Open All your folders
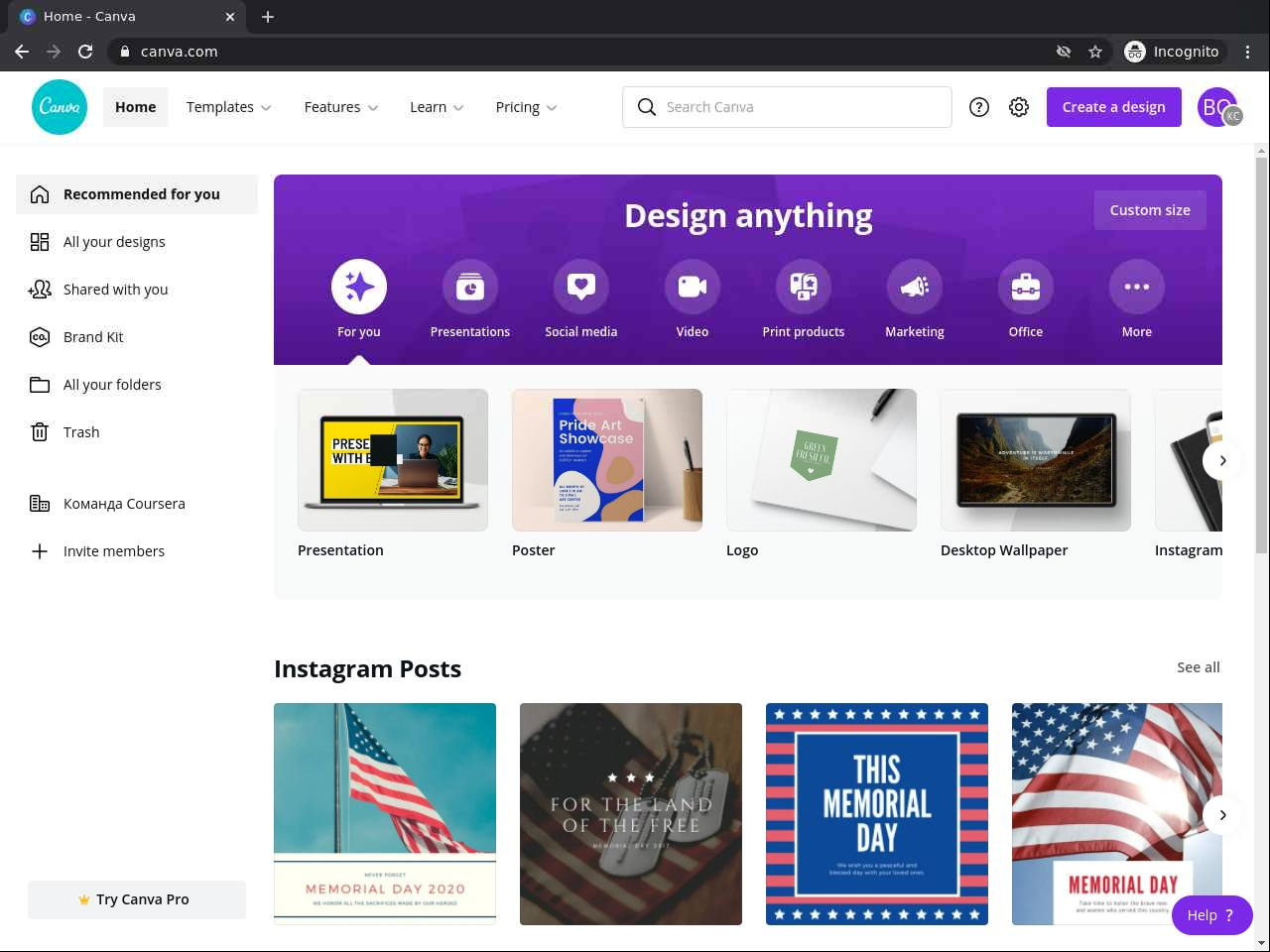1270x952 pixels. pos(137,385)
